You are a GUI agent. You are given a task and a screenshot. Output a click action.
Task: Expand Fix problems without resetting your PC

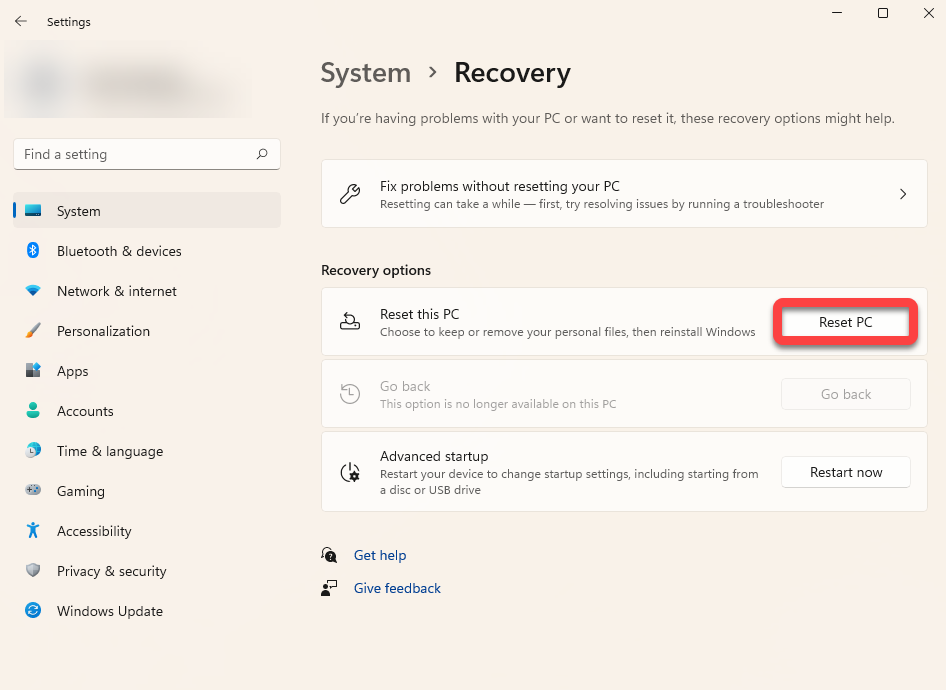point(623,193)
